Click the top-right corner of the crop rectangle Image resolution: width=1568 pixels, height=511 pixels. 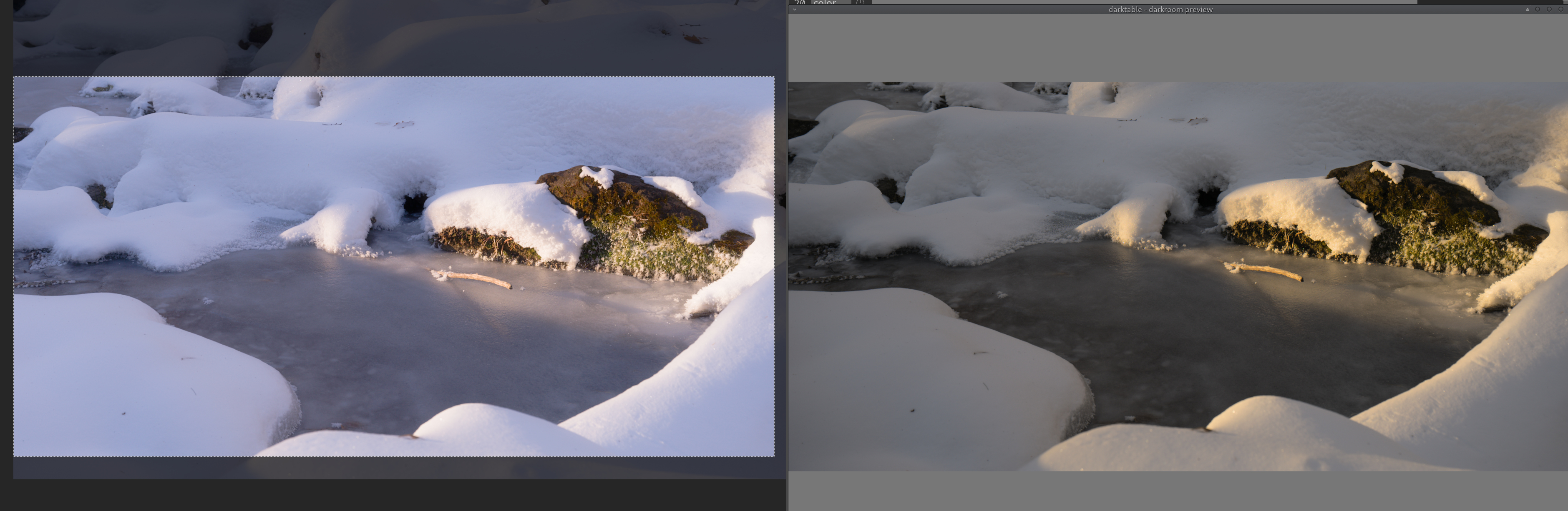coord(774,77)
